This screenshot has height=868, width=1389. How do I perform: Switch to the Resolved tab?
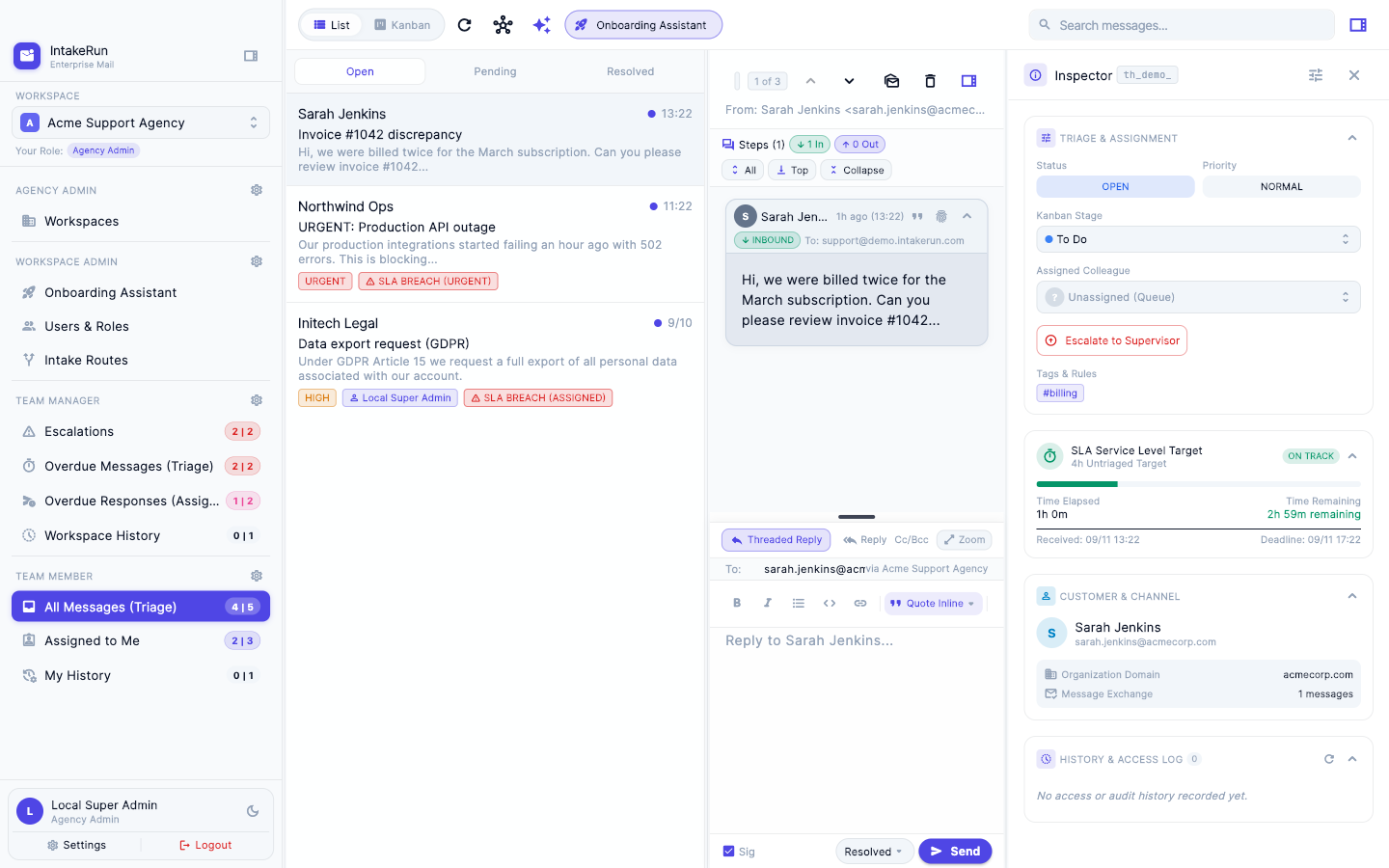[630, 71]
